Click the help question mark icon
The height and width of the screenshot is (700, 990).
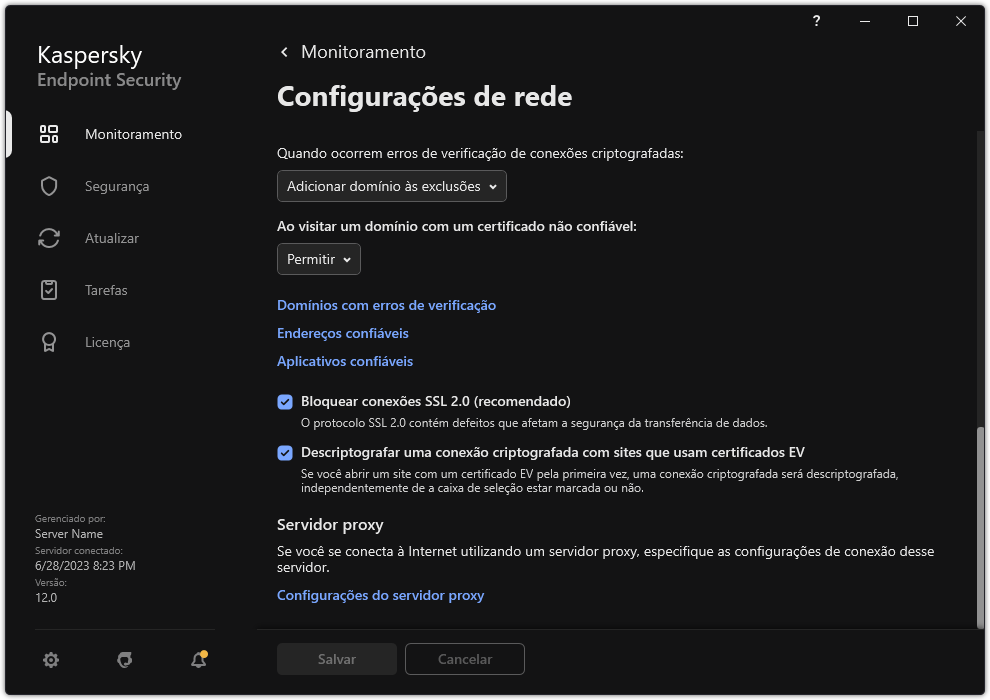tap(816, 21)
